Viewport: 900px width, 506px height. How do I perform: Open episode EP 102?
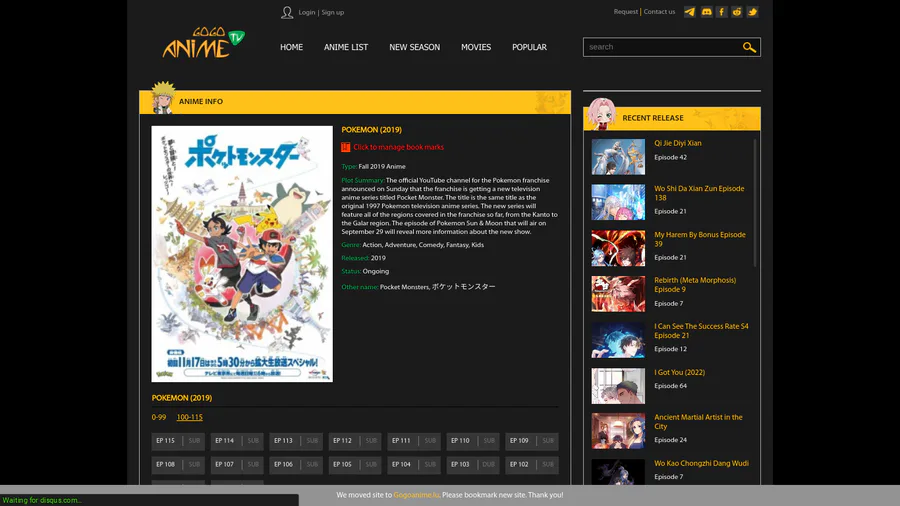pyautogui.click(x=532, y=464)
